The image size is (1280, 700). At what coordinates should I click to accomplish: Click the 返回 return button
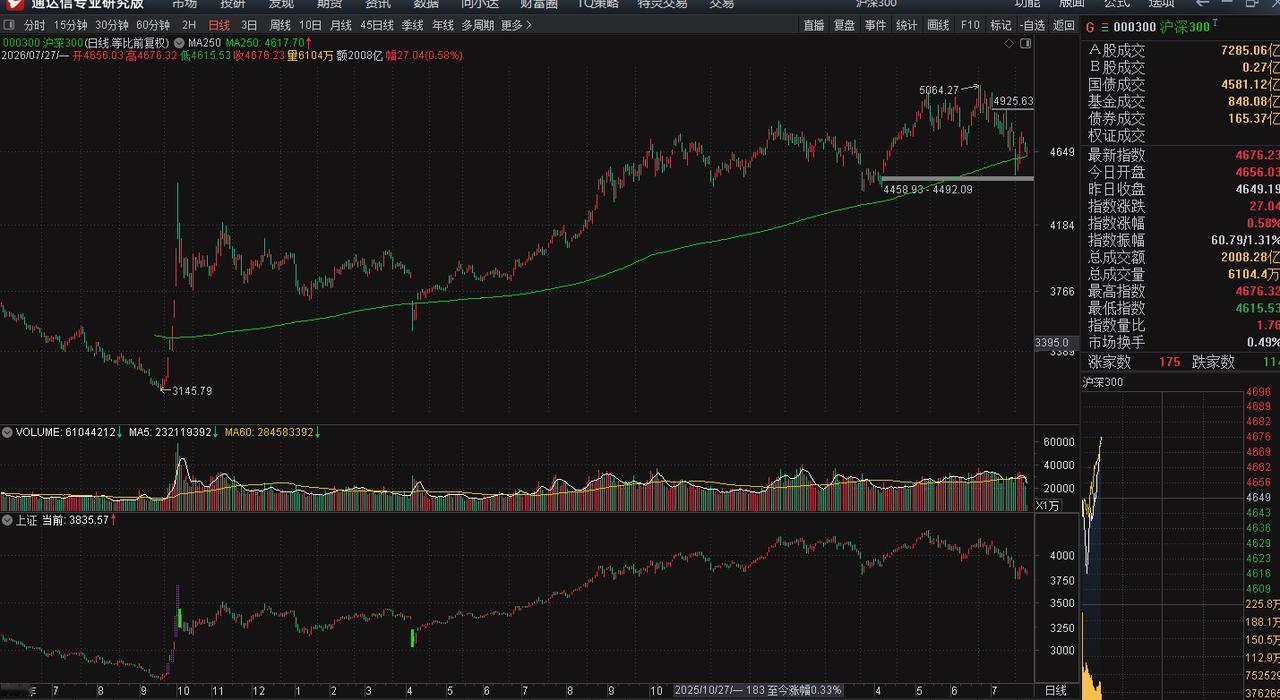point(1064,25)
